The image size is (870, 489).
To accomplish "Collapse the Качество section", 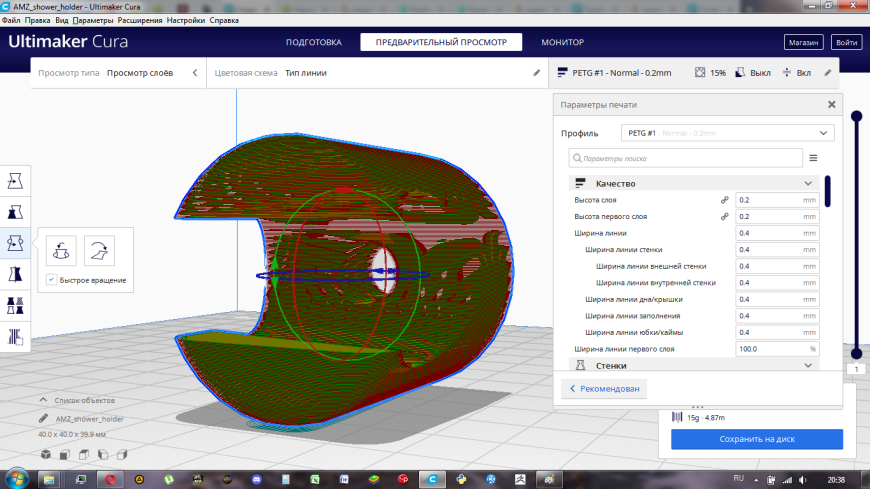I will point(694,183).
